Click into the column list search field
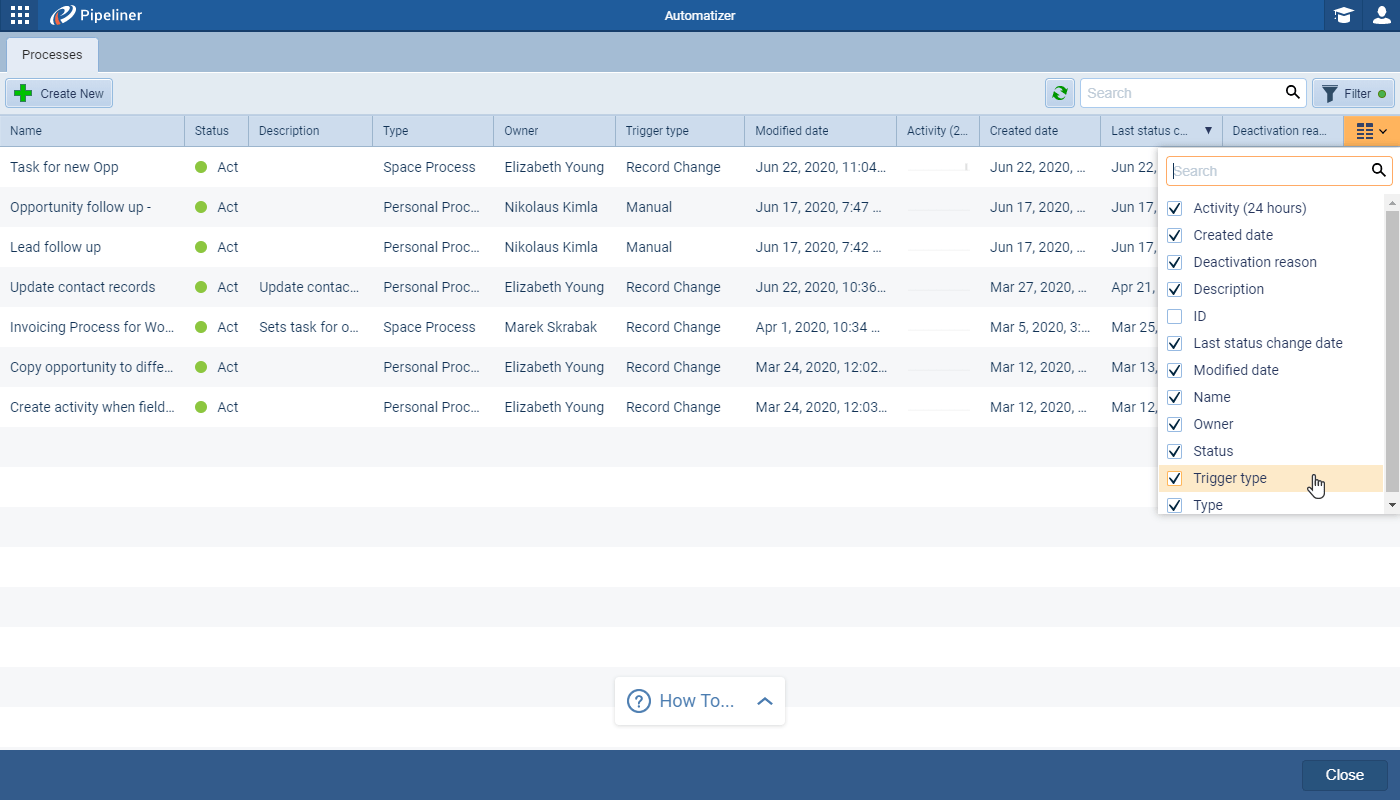This screenshot has width=1400, height=800. [1268, 171]
